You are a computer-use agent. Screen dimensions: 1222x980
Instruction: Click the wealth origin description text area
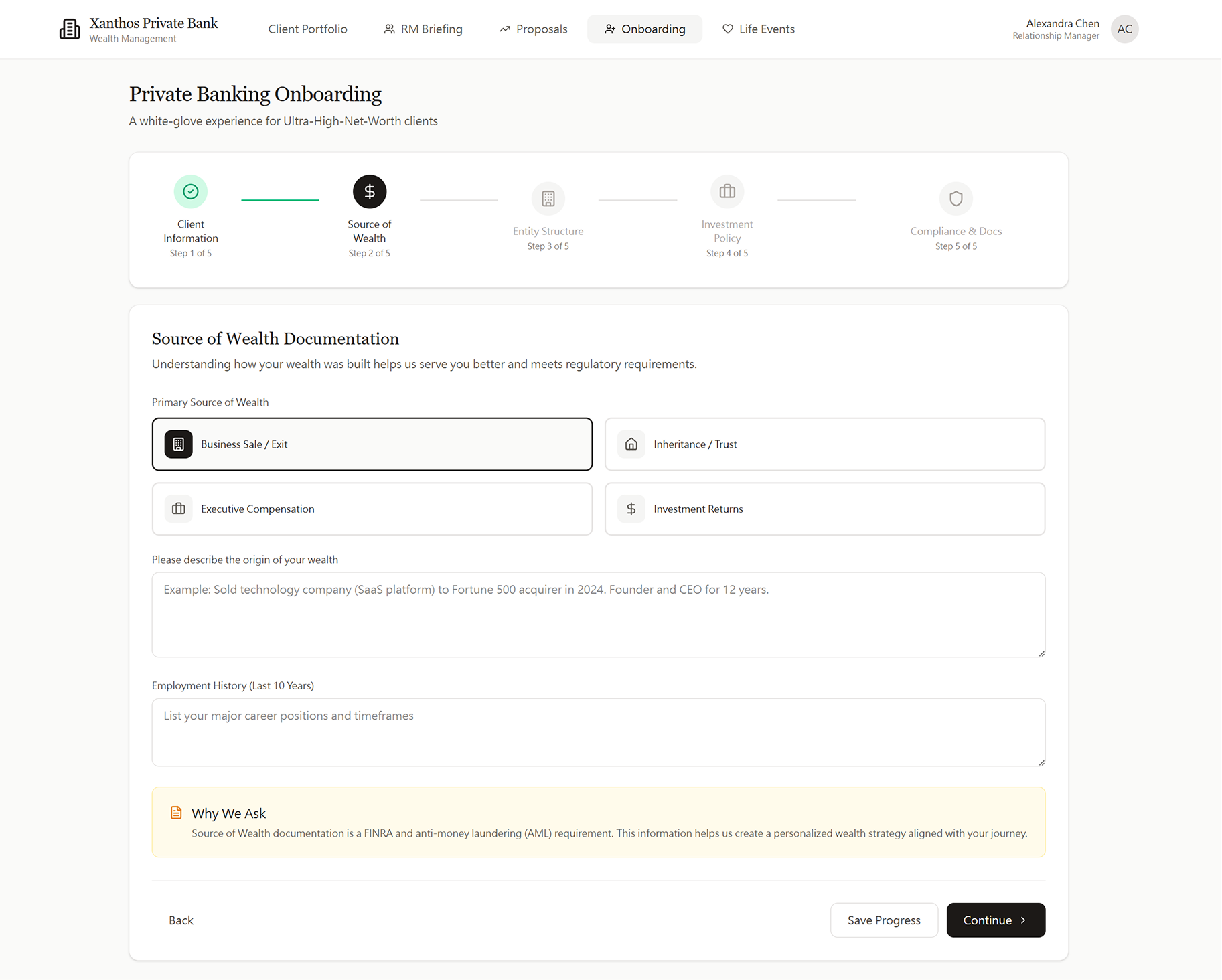[598, 615]
